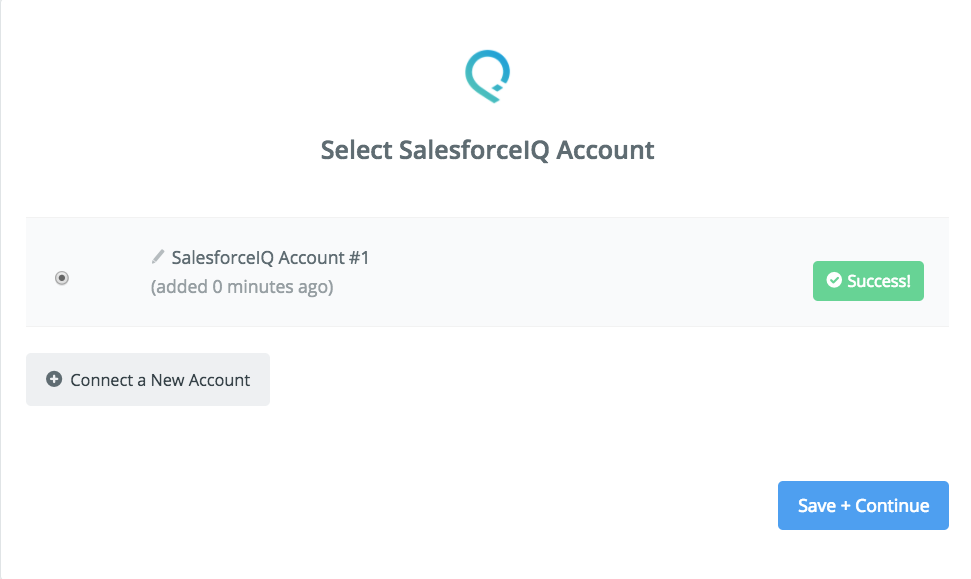This screenshot has height=579, width=971.
Task: Proceed by clicking blue Save + Continue
Action: pos(863,505)
